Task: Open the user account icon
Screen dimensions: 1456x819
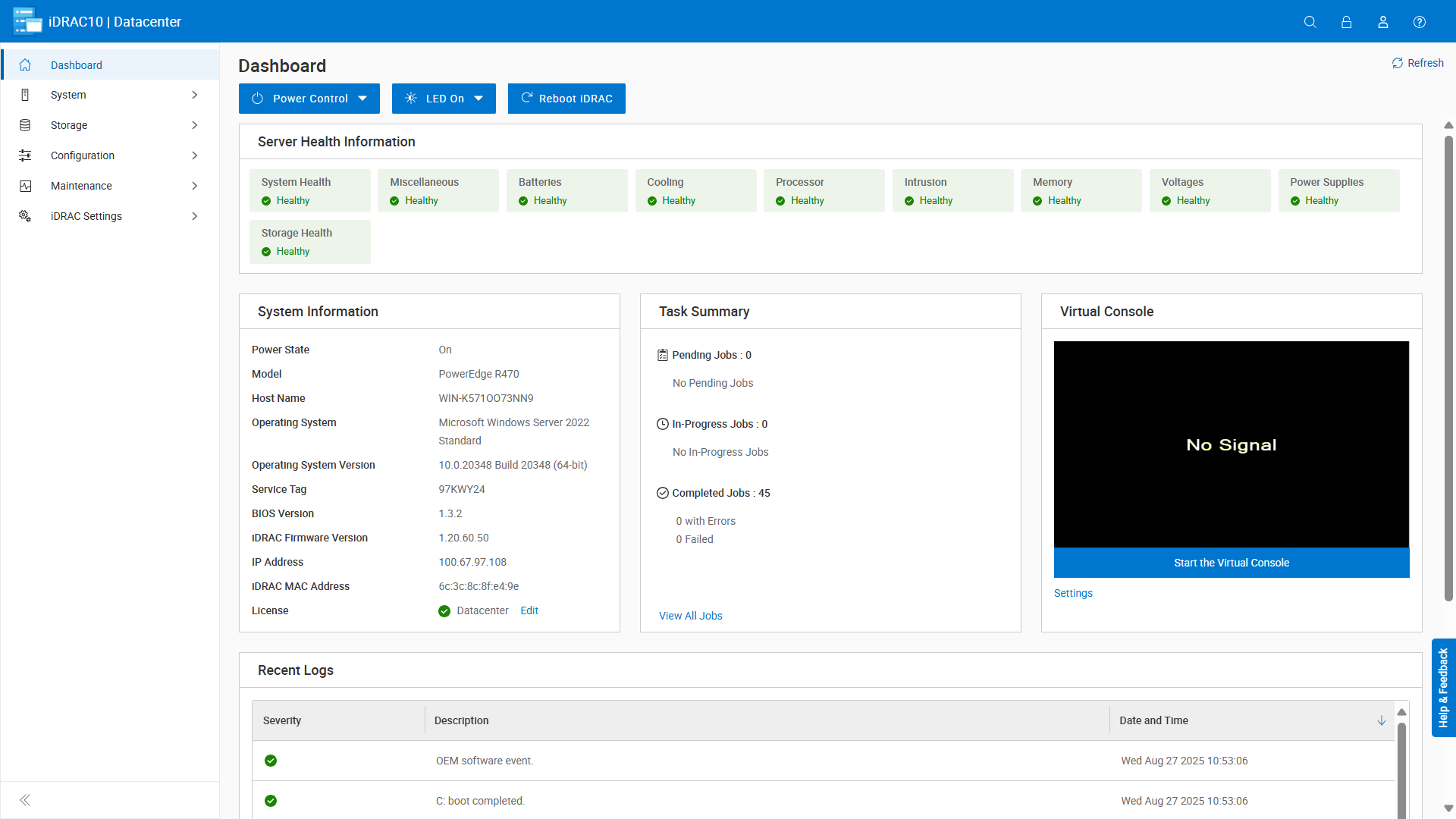Action: (1383, 21)
